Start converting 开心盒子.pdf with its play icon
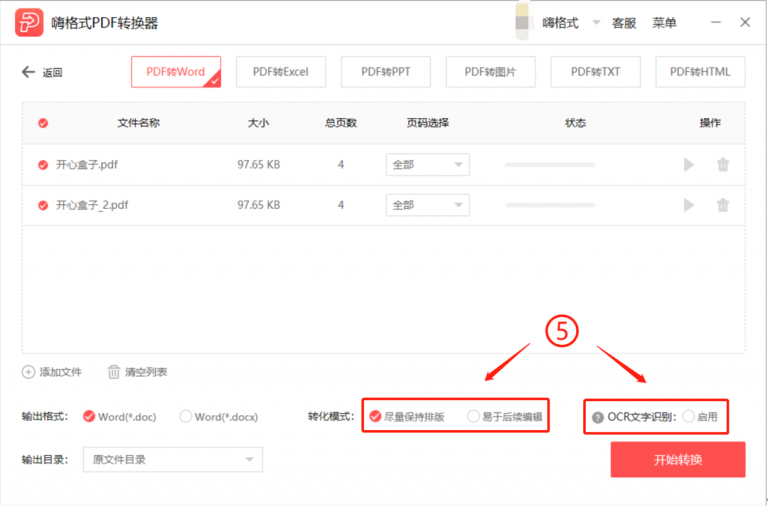This screenshot has height=509, width=768. tap(689, 165)
